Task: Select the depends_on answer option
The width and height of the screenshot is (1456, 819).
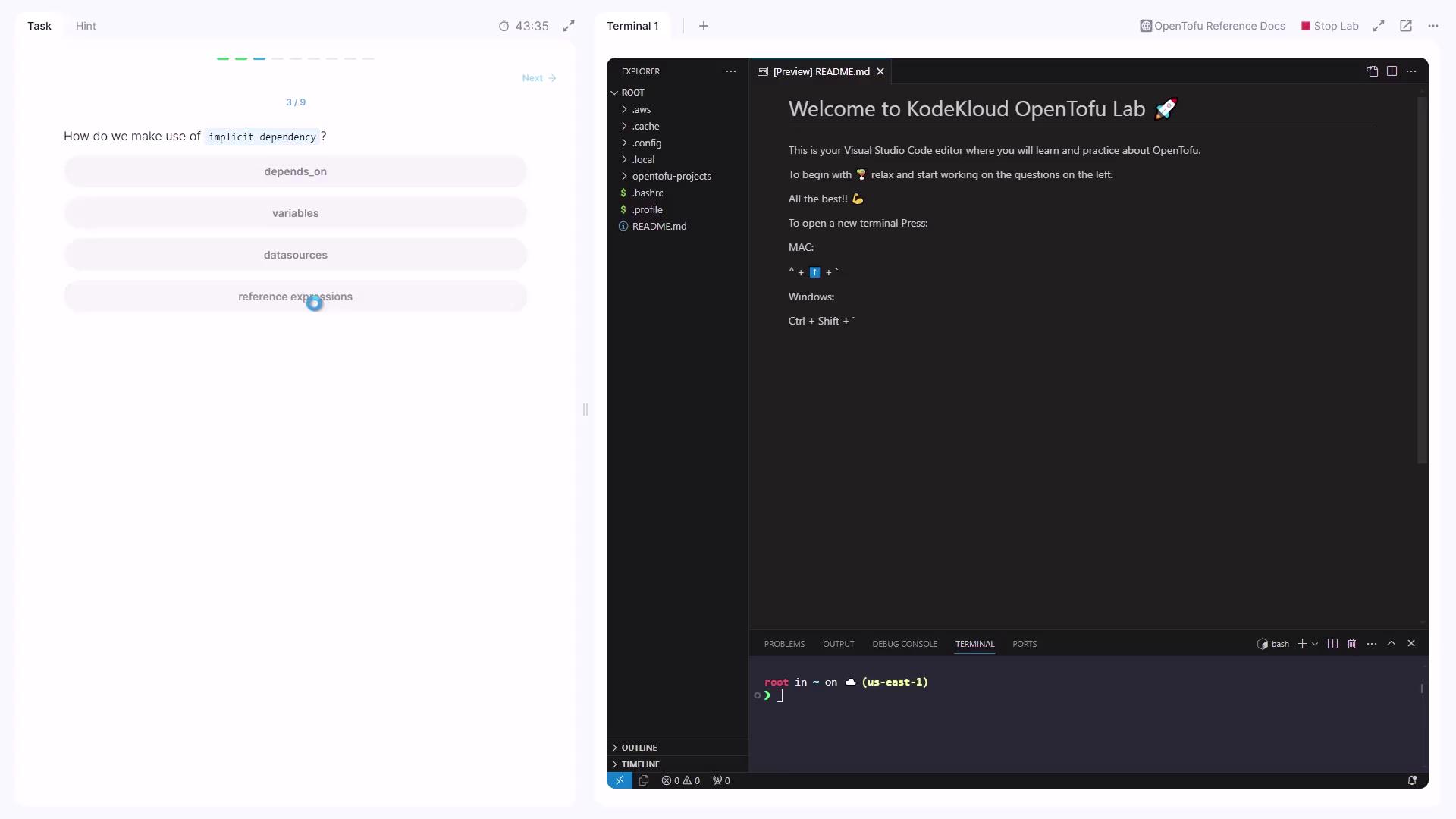Action: 295,171
